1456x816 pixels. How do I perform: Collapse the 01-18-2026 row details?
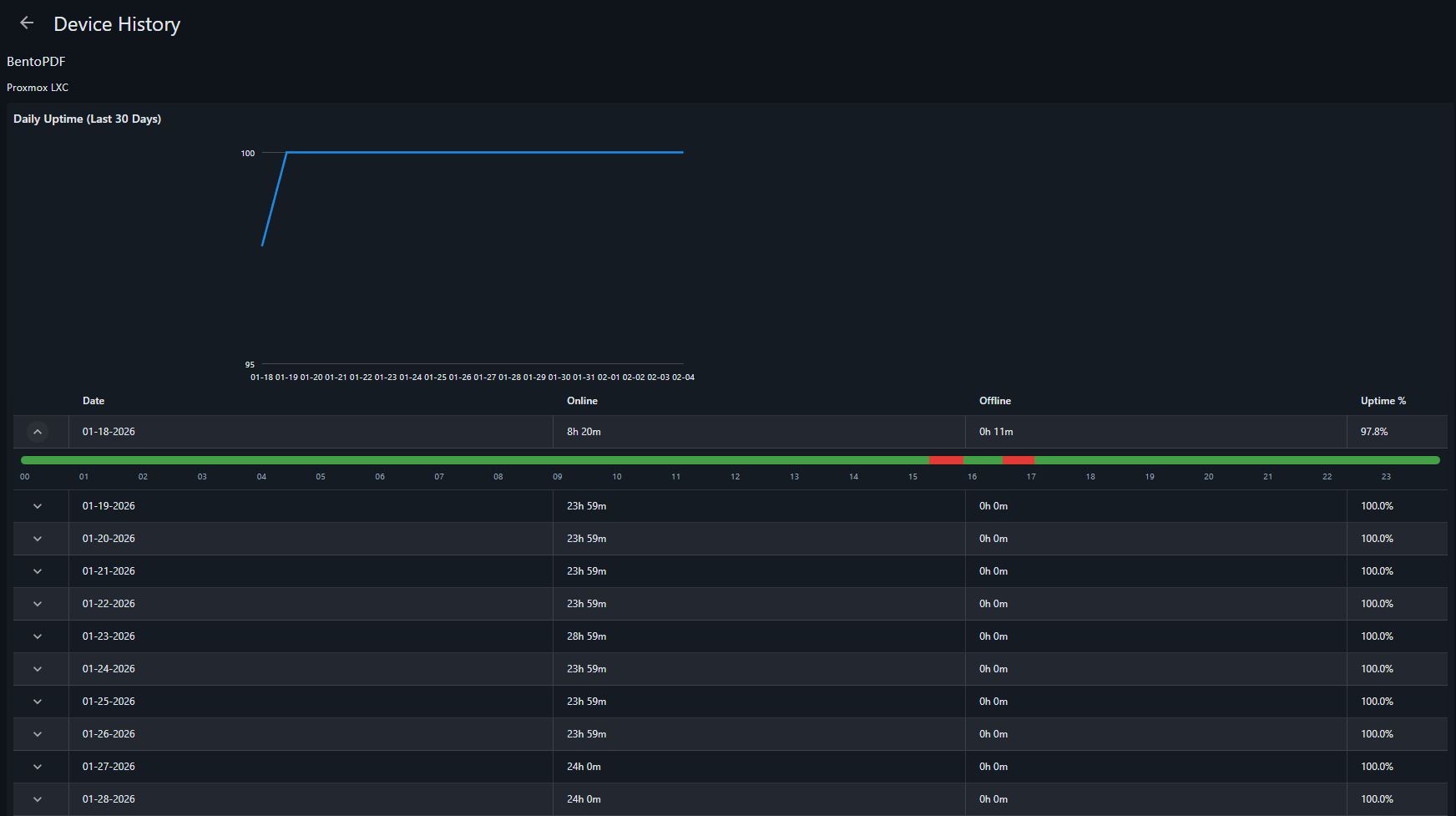[x=38, y=432]
